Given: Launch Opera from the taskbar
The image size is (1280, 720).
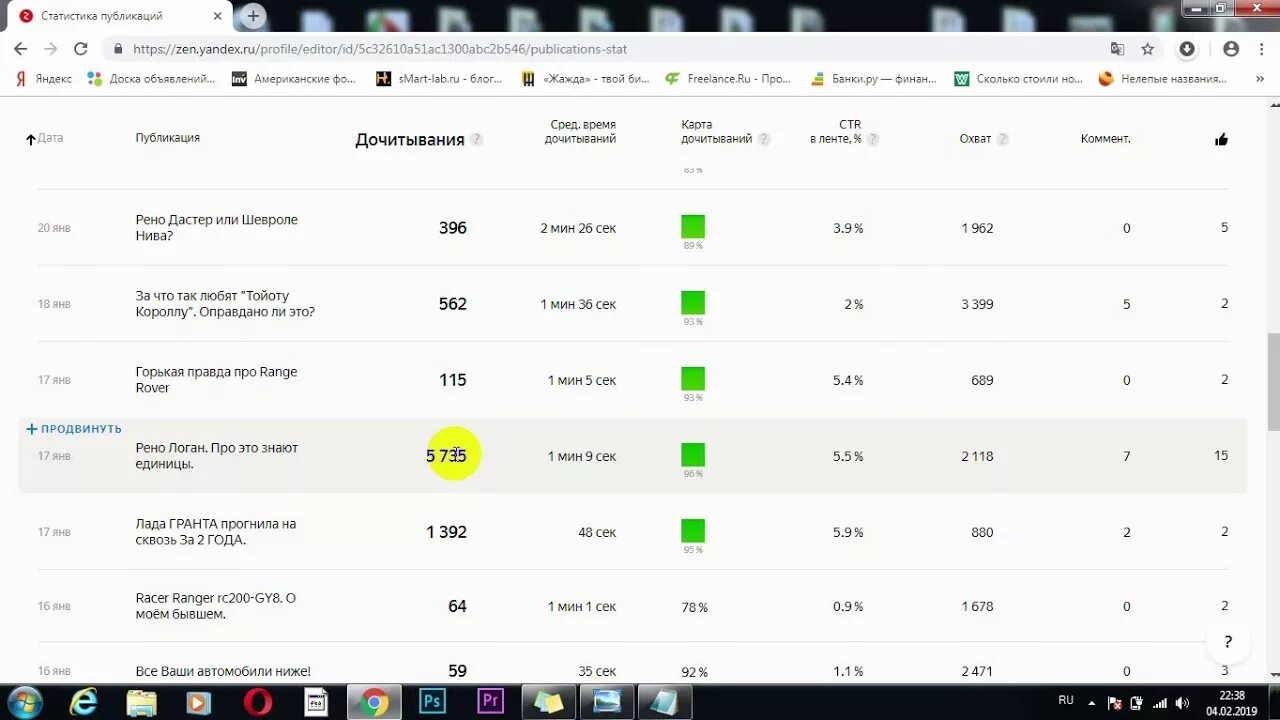Looking at the screenshot, I should (x=257, y=702).
